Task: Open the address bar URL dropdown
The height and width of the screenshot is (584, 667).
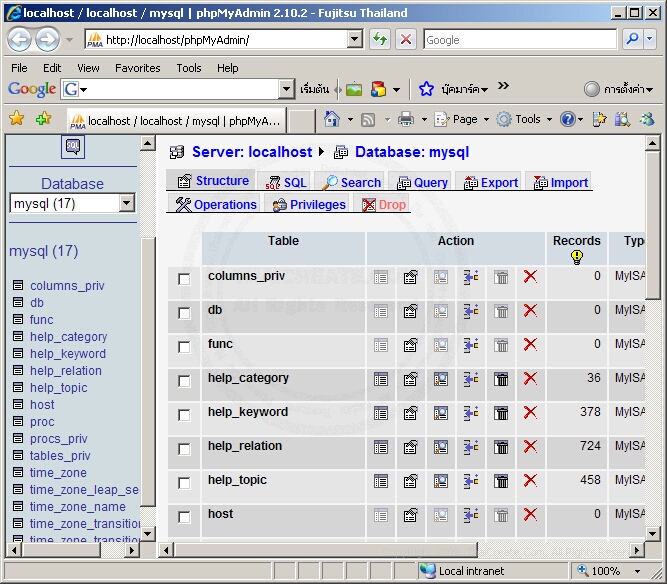Action: pyautogui.click(x=354, y=40)
